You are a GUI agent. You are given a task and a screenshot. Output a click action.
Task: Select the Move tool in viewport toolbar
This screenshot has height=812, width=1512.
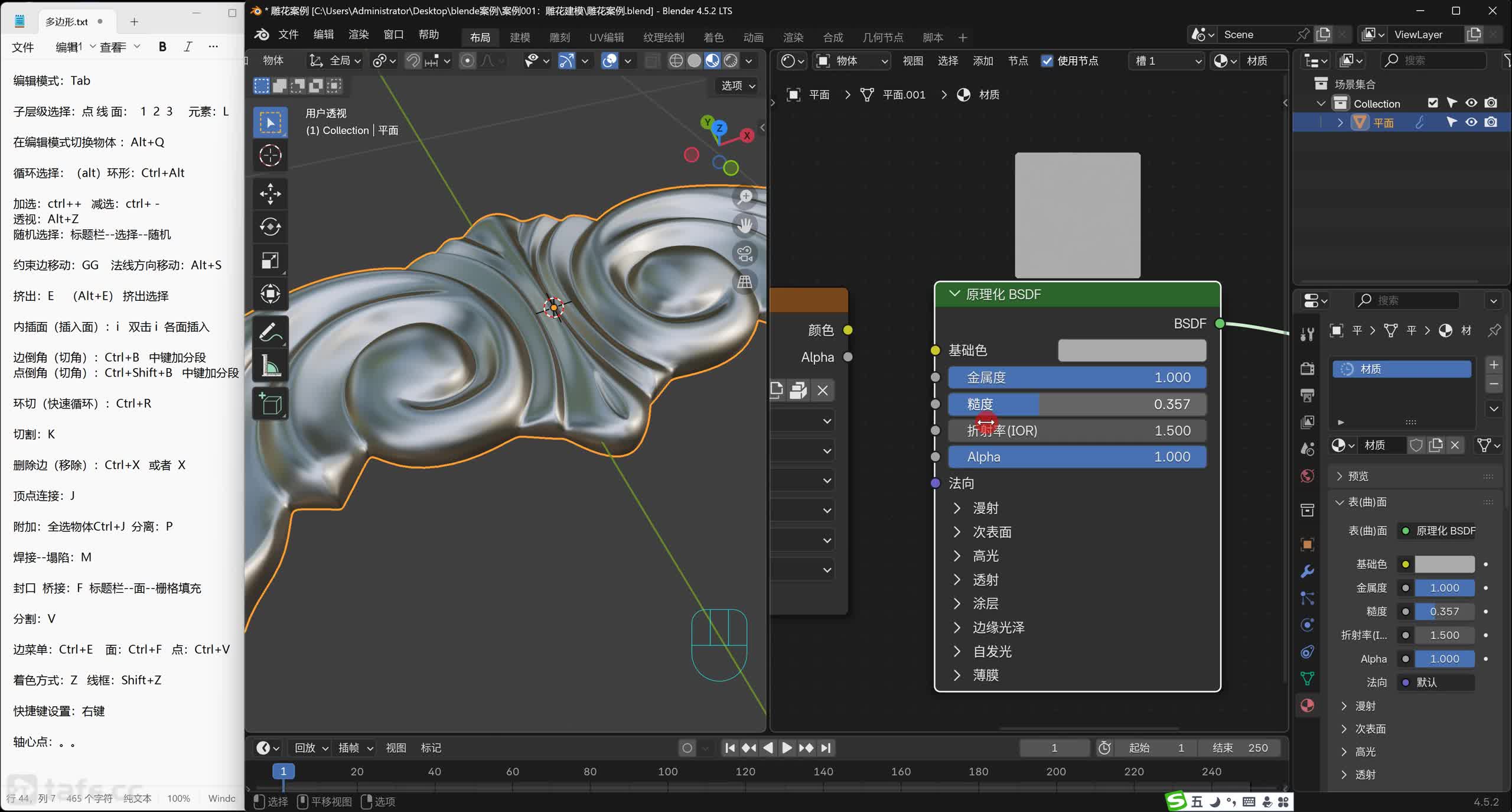[271, 194]
